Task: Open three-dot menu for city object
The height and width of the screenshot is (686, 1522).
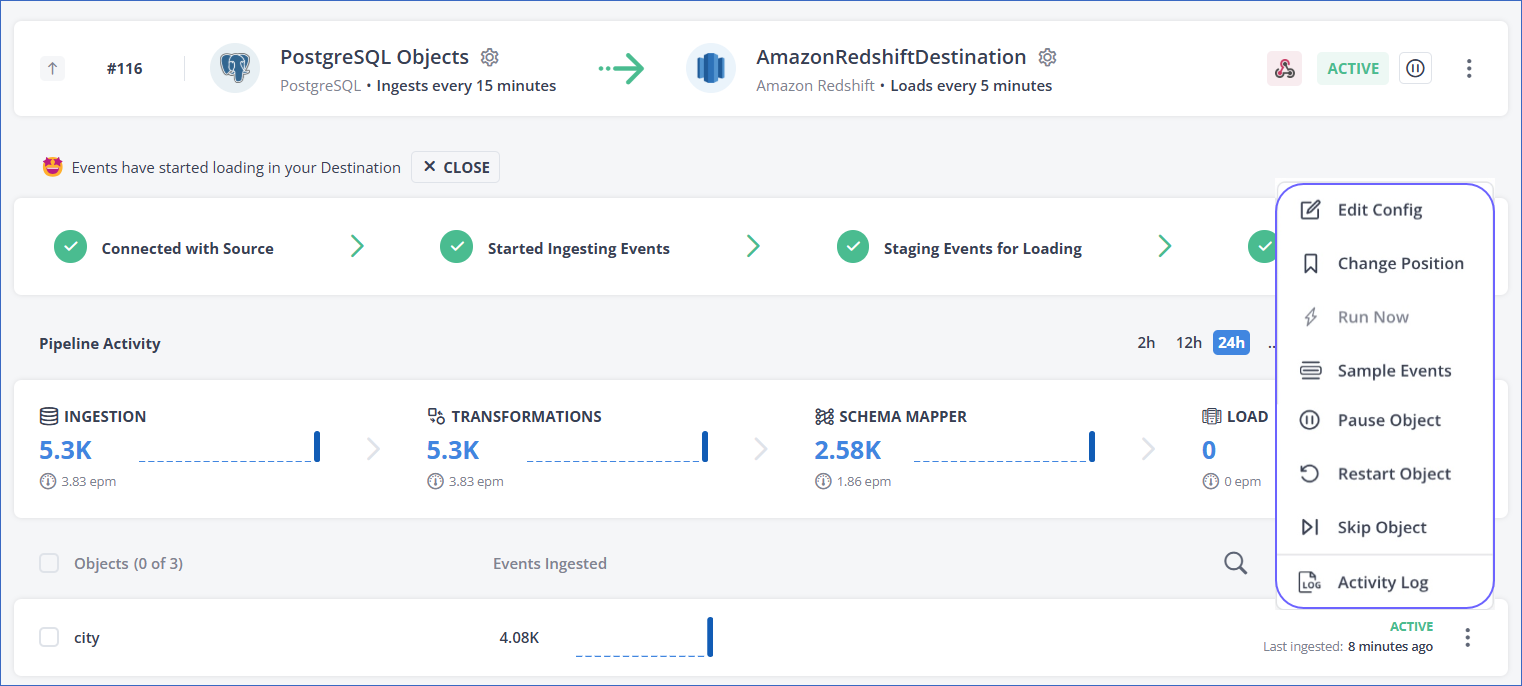Action: (x=1467, y=637)
